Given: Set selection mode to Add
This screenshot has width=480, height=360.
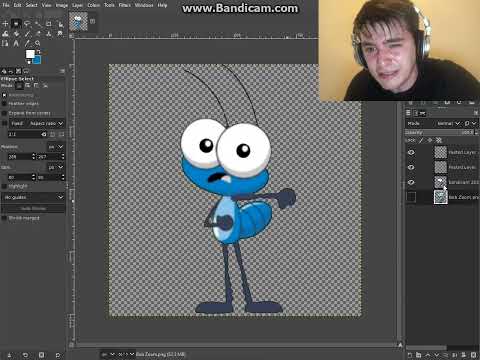Looking at the screenshot, I should point(28,86).
